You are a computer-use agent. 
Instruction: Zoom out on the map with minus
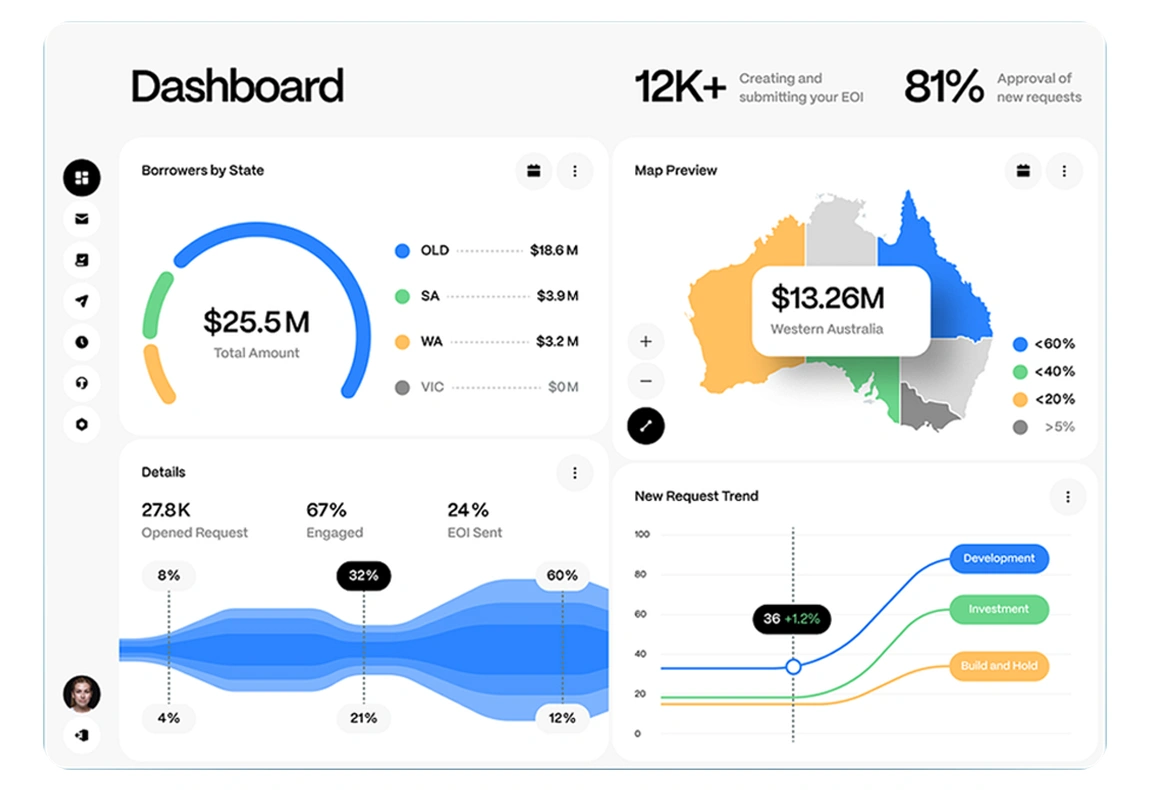[646, 381]
